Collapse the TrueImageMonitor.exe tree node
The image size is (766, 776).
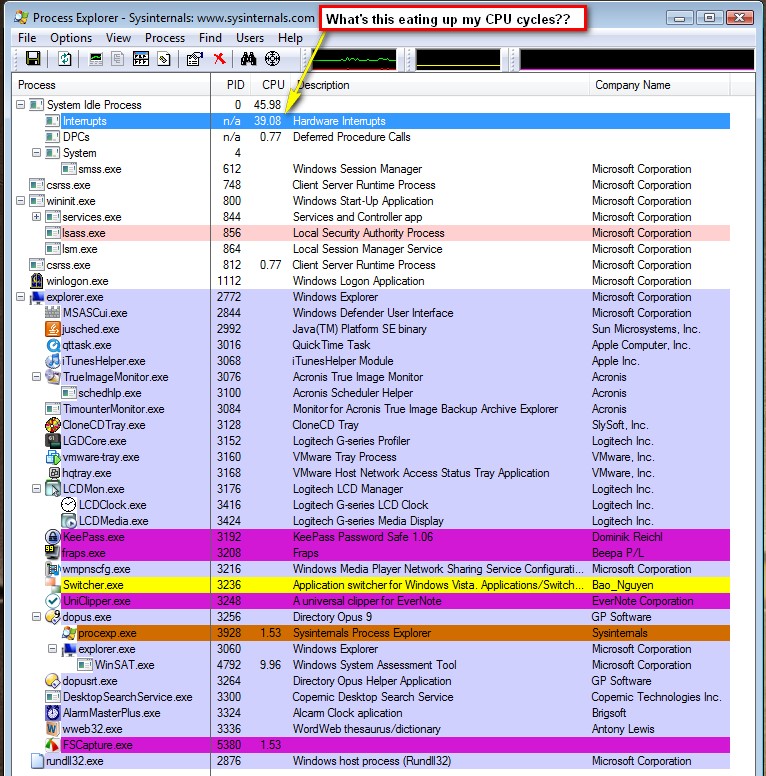coord(36,377)
